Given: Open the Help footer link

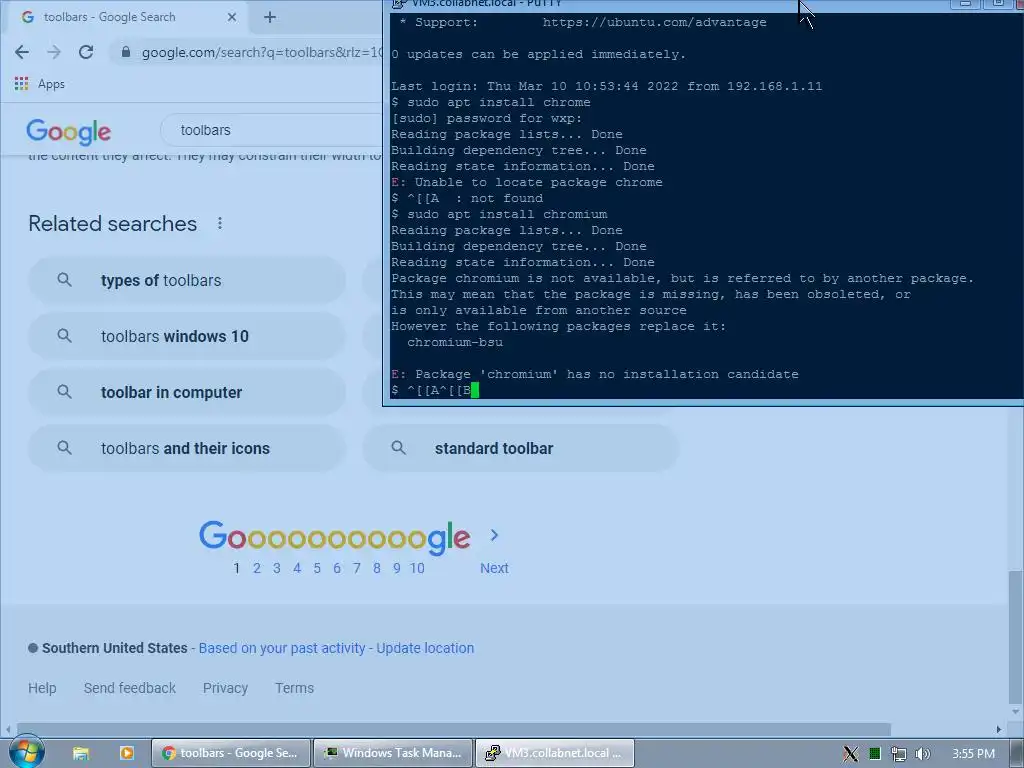Looking at the screenshot, I should click(42, 688).
